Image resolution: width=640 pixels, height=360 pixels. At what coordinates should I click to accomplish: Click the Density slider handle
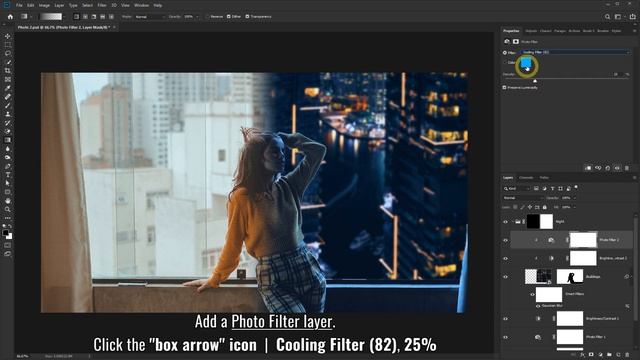[535, 81]
